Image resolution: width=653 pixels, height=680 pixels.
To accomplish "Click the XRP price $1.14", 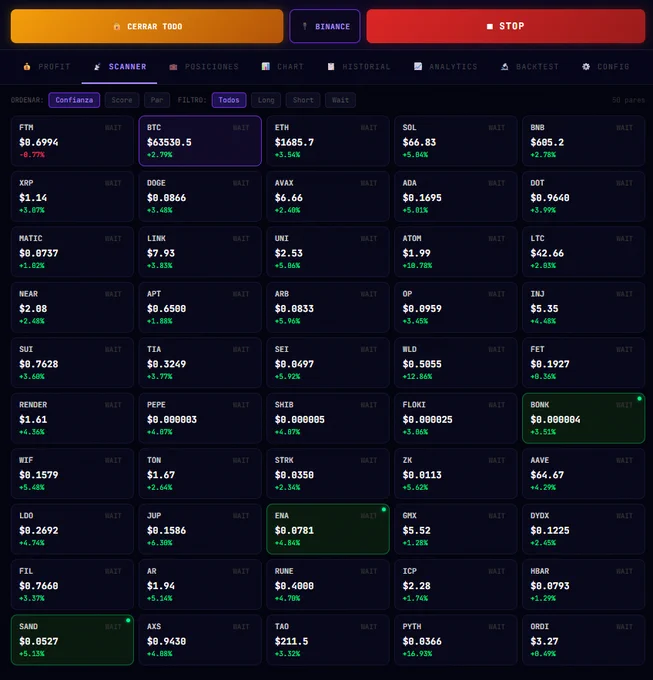I will pyautogui.click(x=33, y=198).
